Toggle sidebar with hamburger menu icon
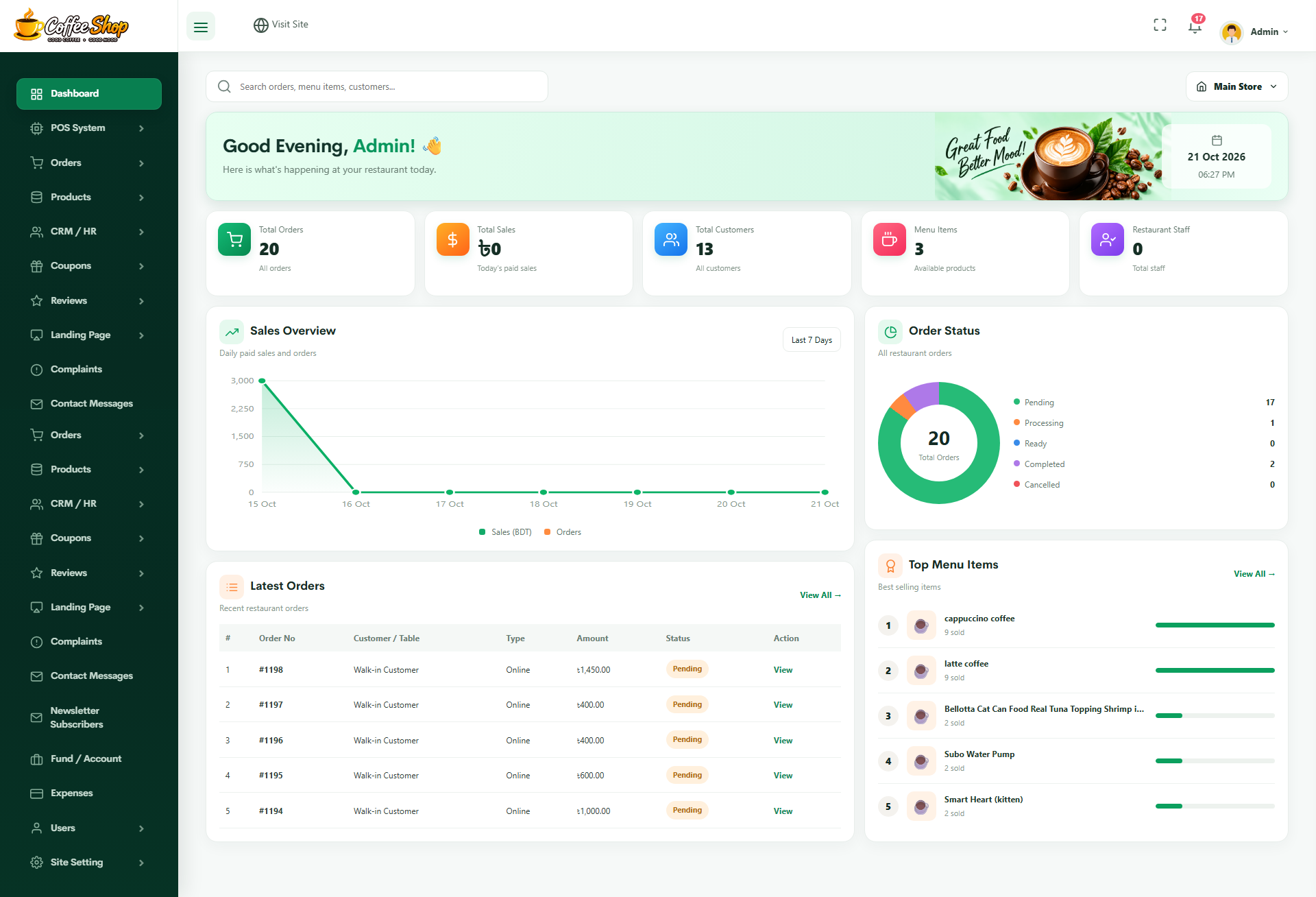 click(201, 27)
